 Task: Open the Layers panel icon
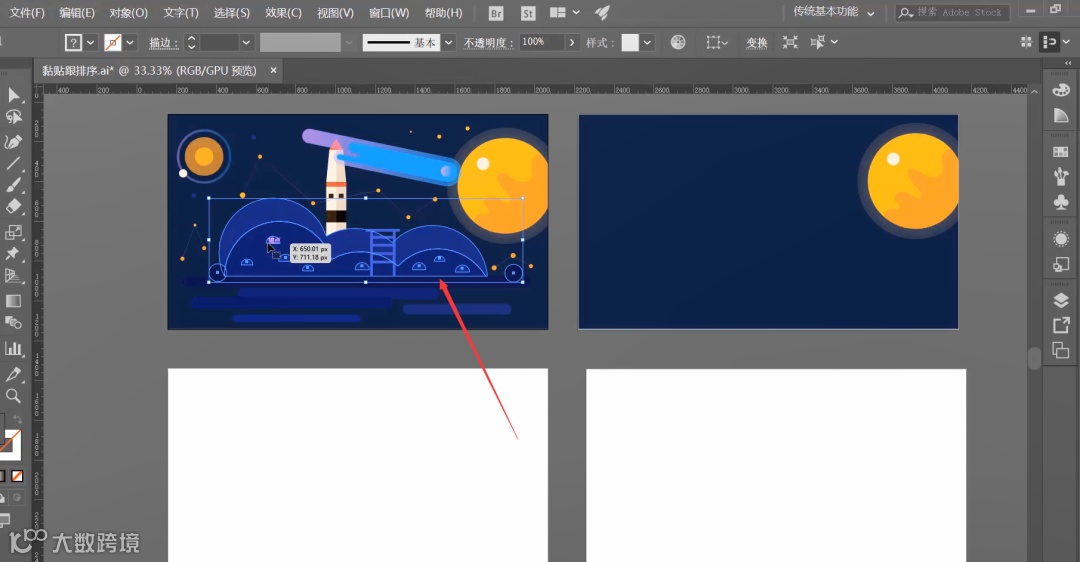coord(1061,301)
